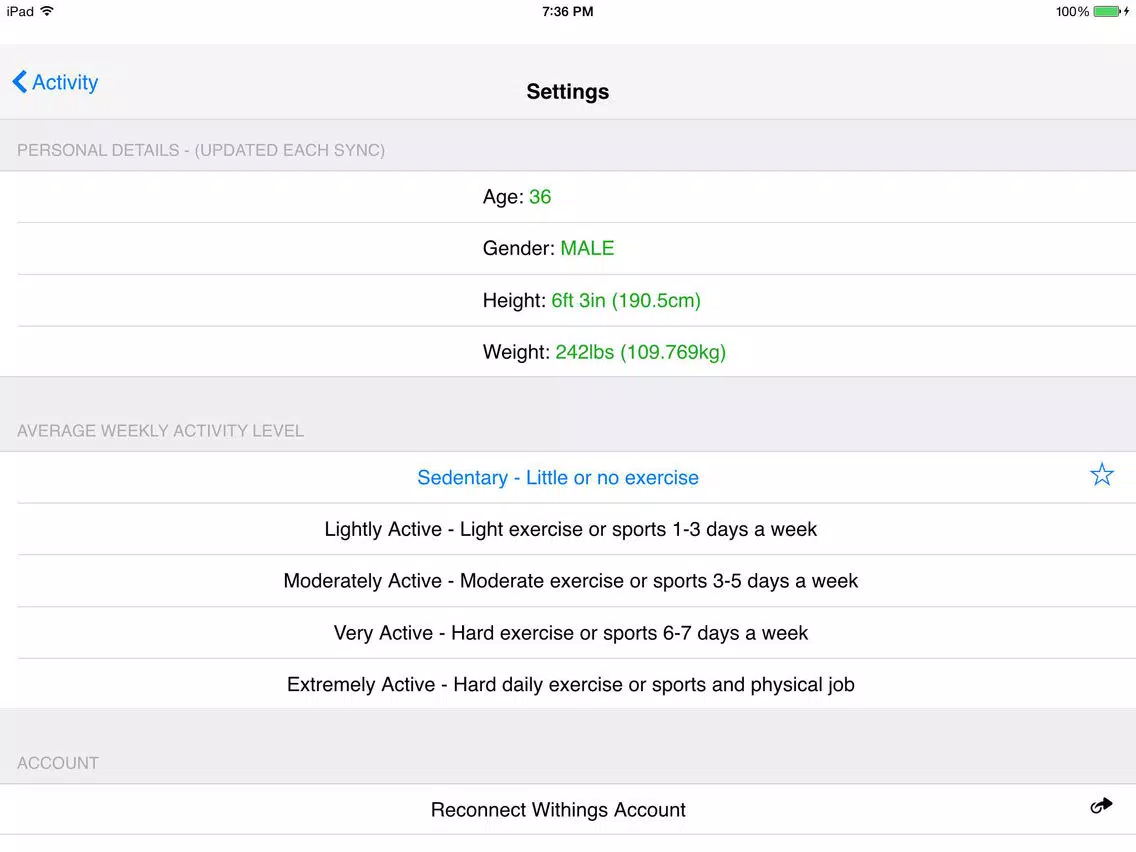Image resolution: width=1136 pixels, height=852 pixels.
Task: Tap the 100% battery percentage
Action: (1072, 12)
